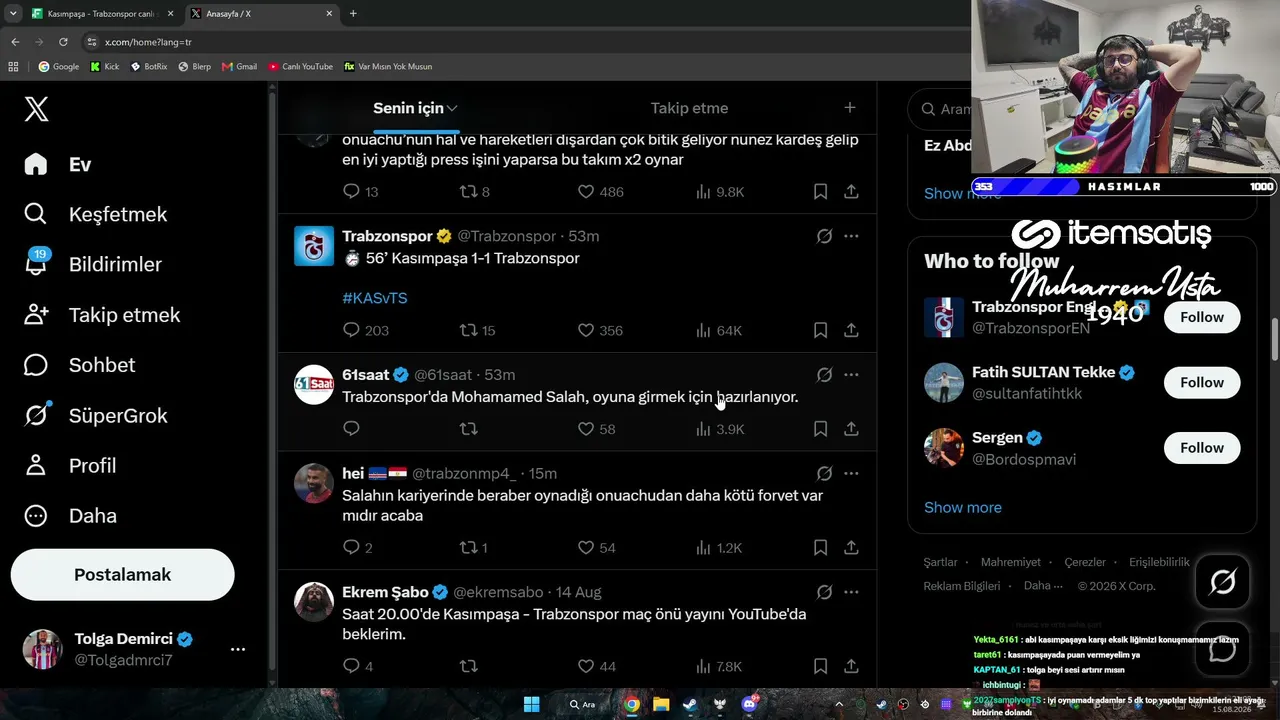The width and height of the screenshot is (1280, 720).
Task: Share the 61saat post
Action: (x=851, y=429)
